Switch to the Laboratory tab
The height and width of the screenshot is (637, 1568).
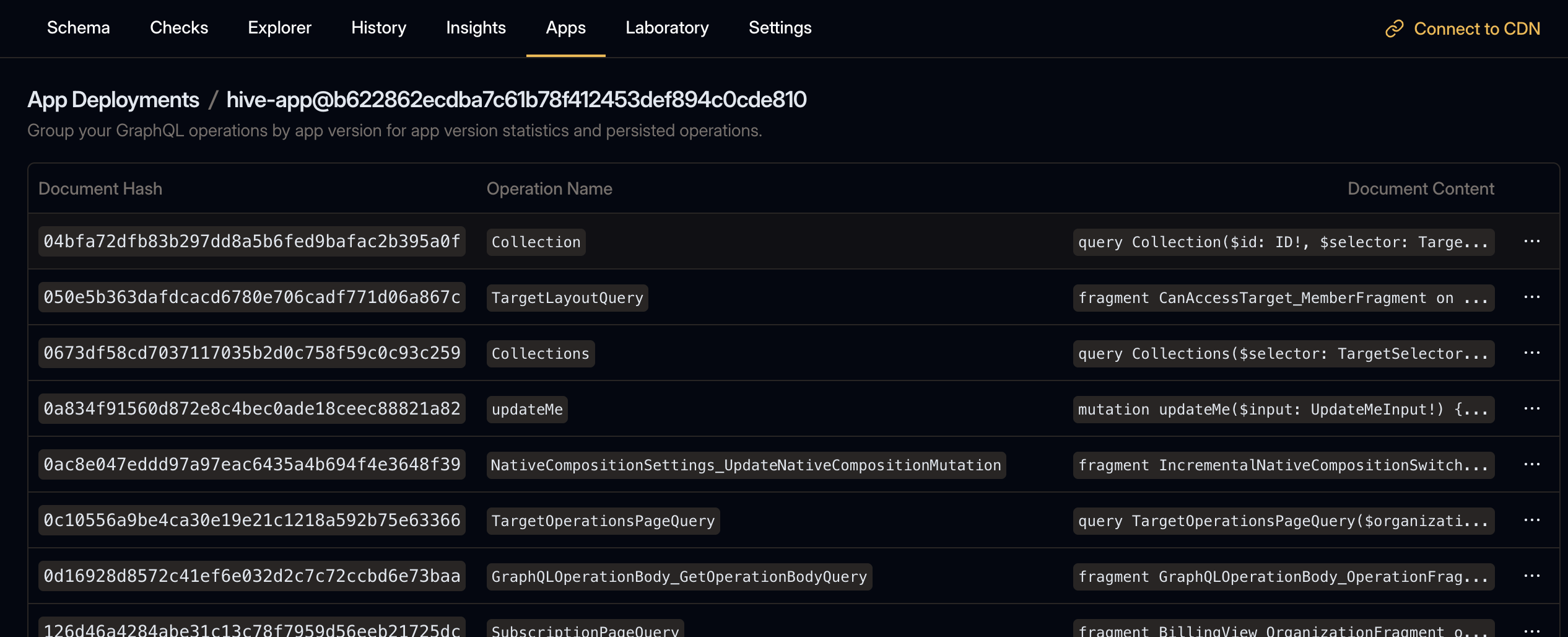click(667, 28)
